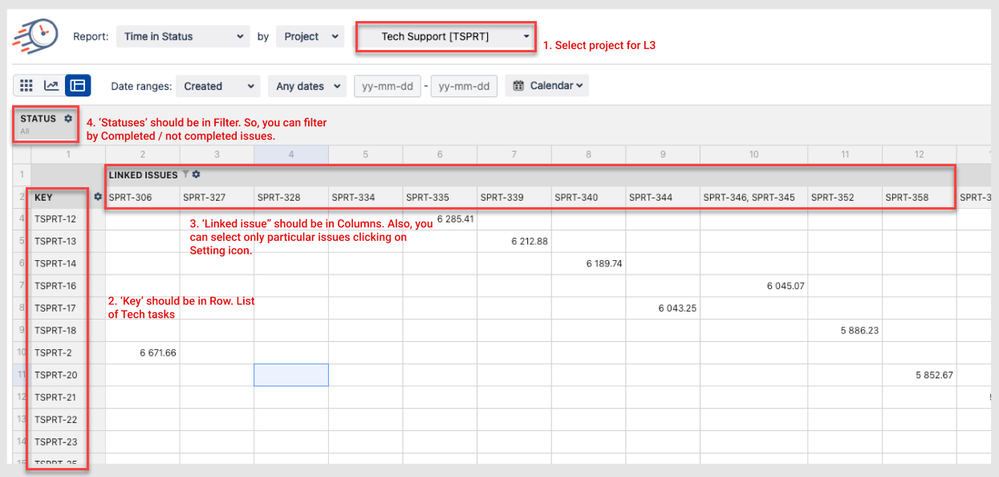
Task: Select row TSPRT-14
Action: click(55, 264)
